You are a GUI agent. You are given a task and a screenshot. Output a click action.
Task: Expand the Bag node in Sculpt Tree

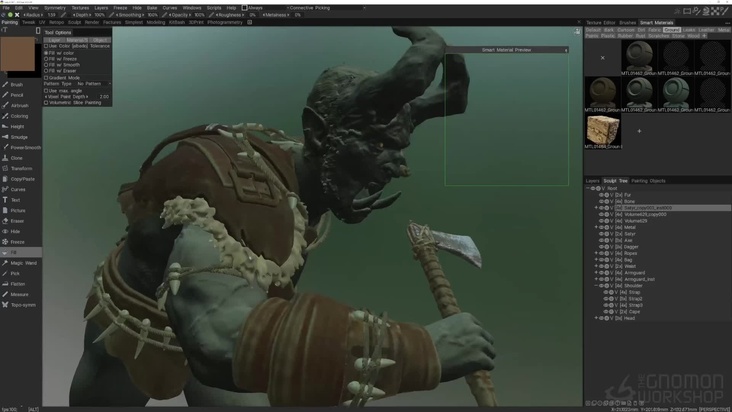(596, 260)
